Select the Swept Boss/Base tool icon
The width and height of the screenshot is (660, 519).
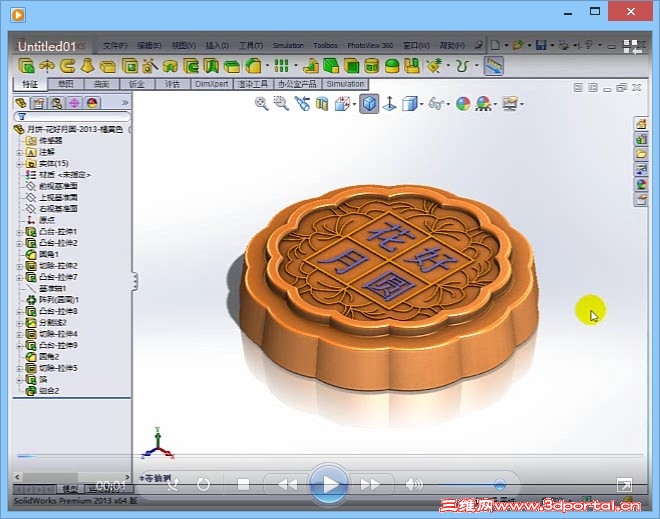67,66
